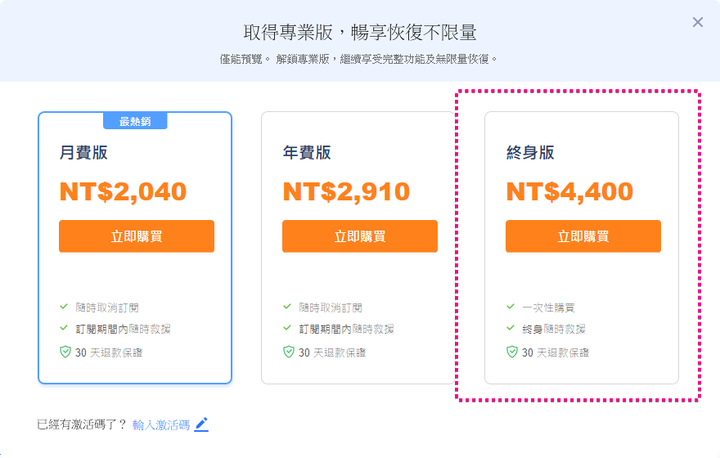Click the shield icon in 終身版 card
Screen dimensions: 720x458
tap(512, 352)
